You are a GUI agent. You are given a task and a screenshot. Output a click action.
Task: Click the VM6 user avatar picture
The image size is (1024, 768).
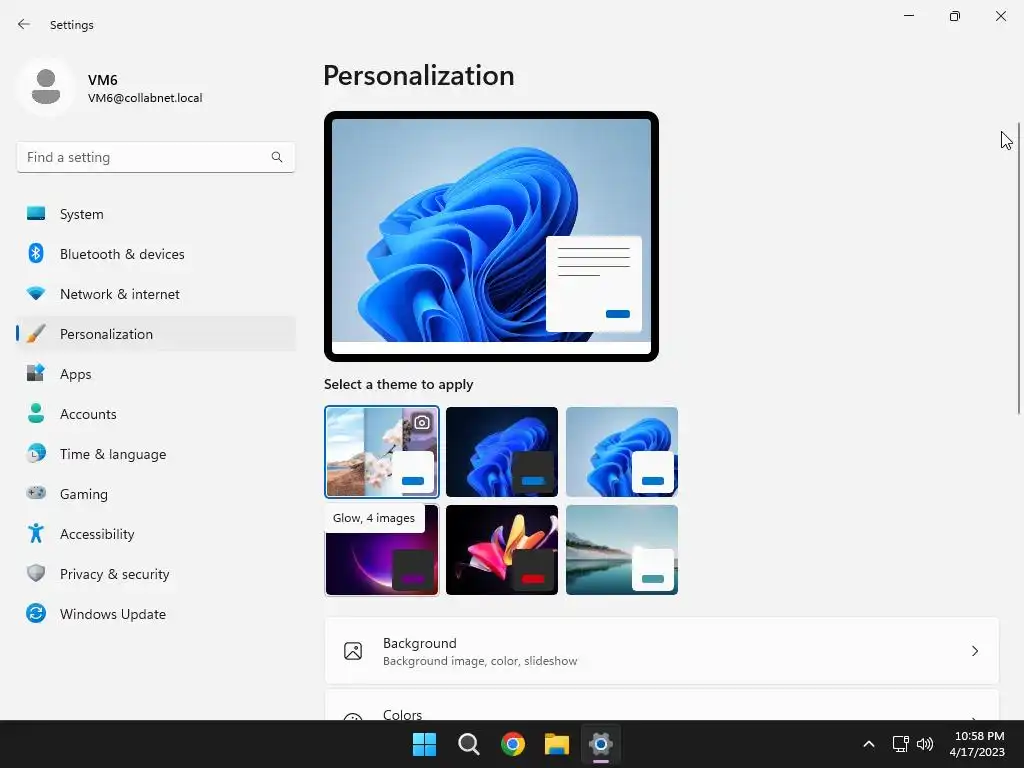[46, 88]
